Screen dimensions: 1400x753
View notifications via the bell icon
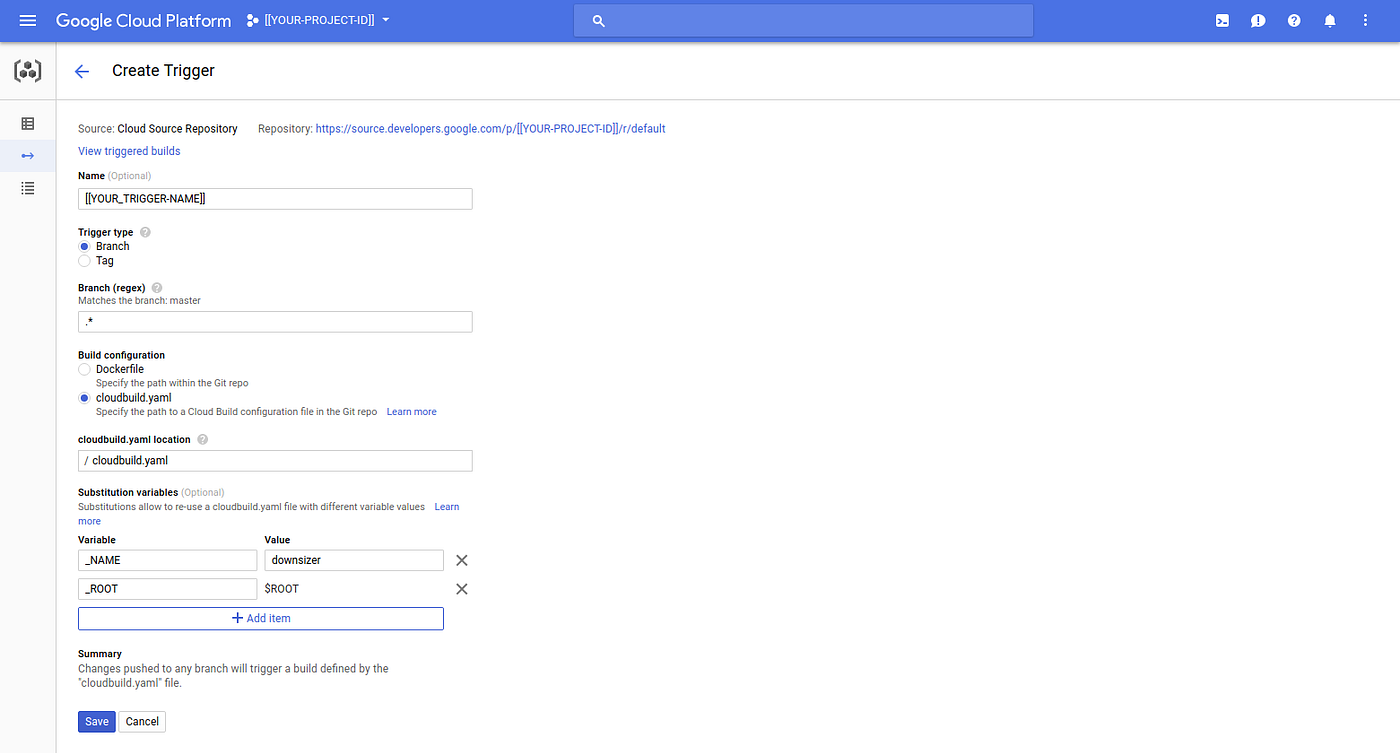[1330, 20]
